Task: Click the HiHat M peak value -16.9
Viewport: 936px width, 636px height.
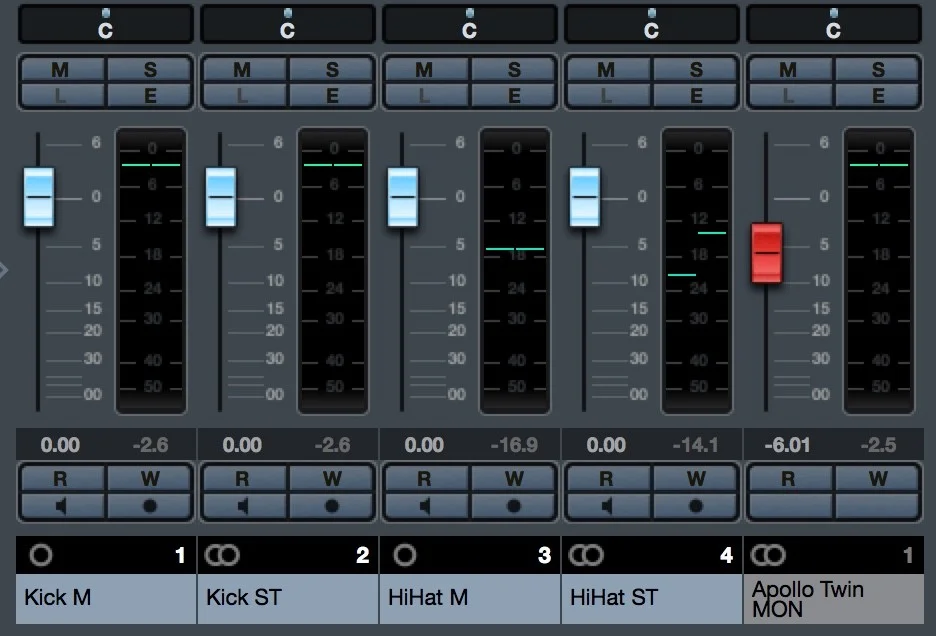Action: point(514,445)
